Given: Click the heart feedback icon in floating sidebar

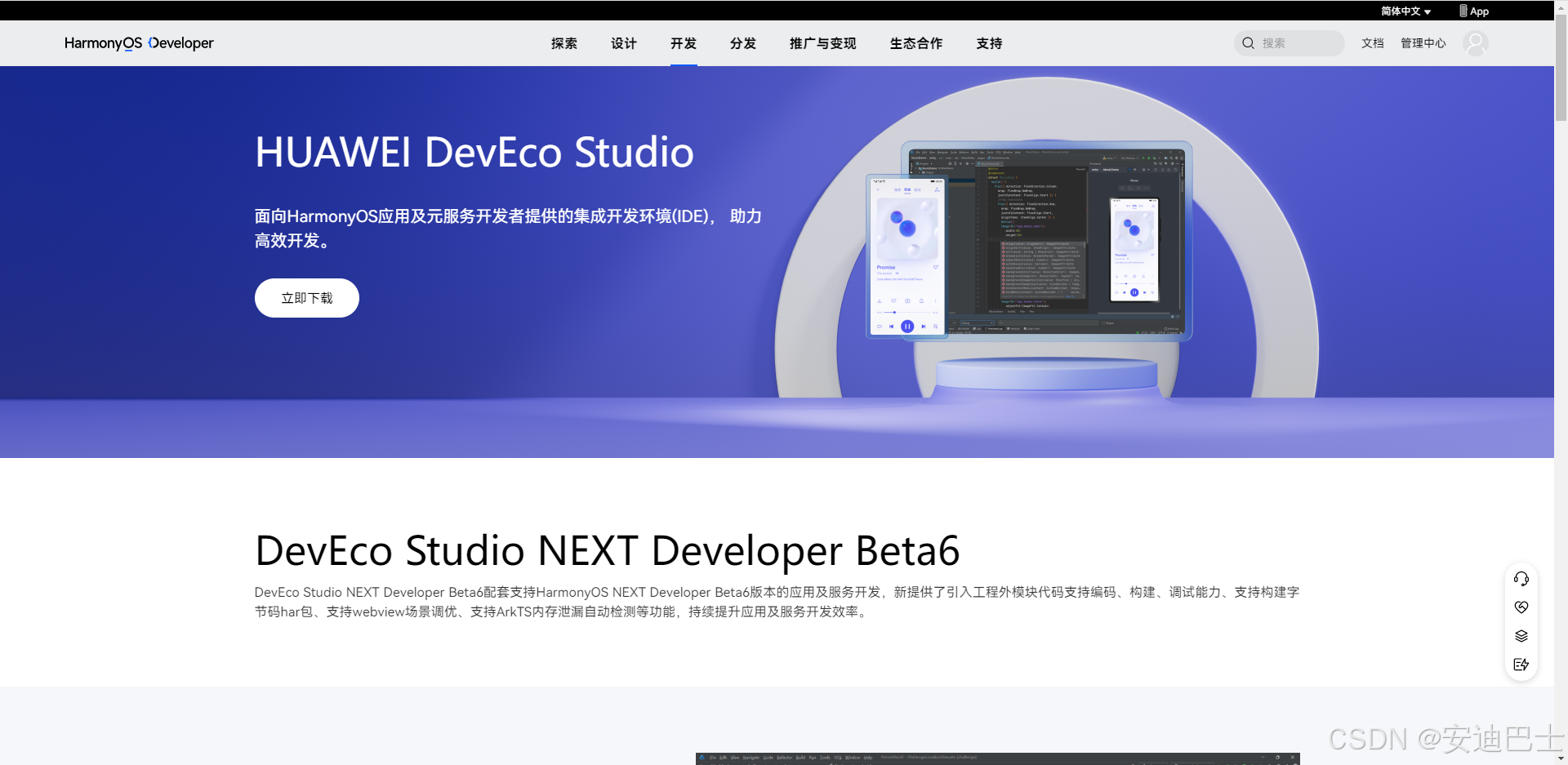Looking at the screenshot, I should [x=1521, y=607].
